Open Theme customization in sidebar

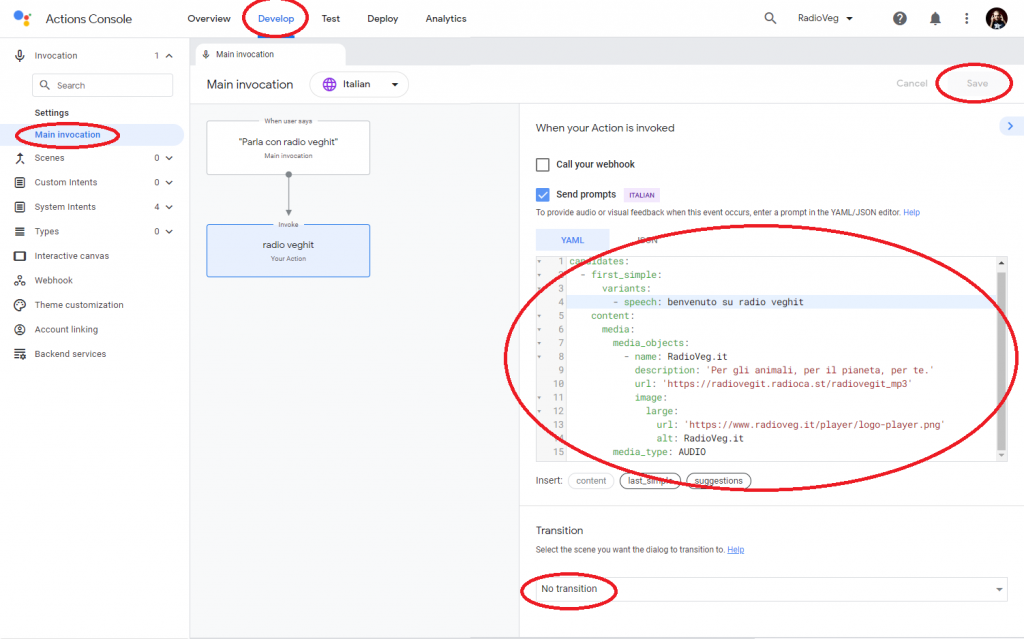[79, 305]
